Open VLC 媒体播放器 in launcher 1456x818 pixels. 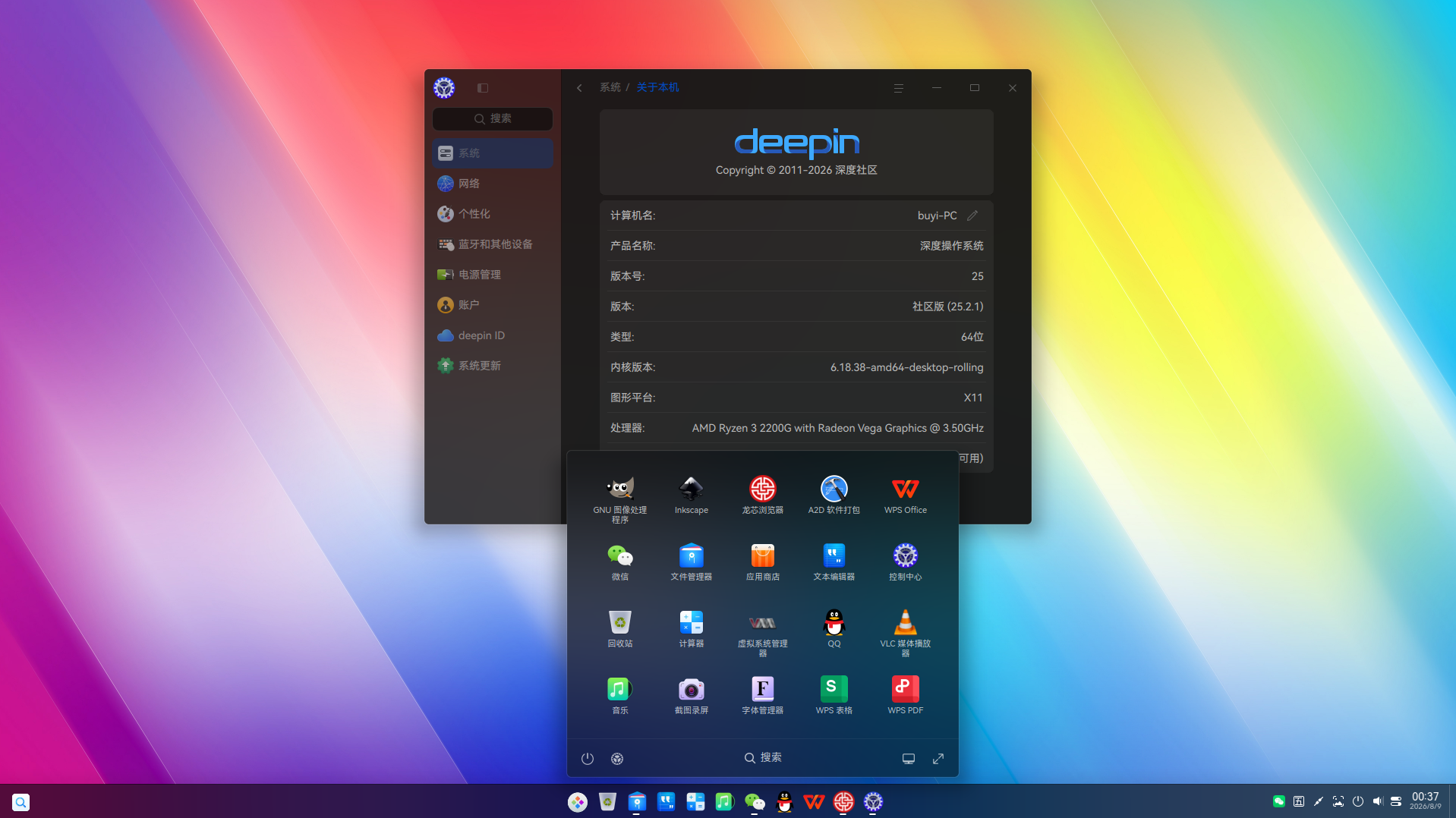(905, 632)
